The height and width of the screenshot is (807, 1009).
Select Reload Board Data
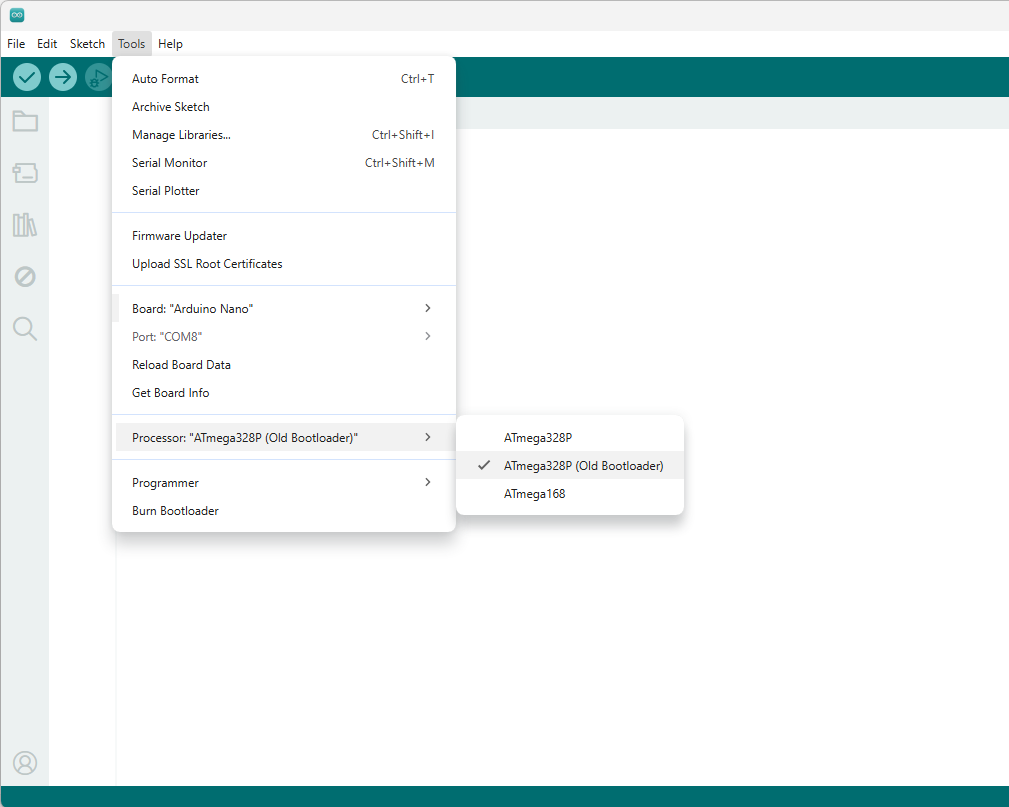(284, 365)
